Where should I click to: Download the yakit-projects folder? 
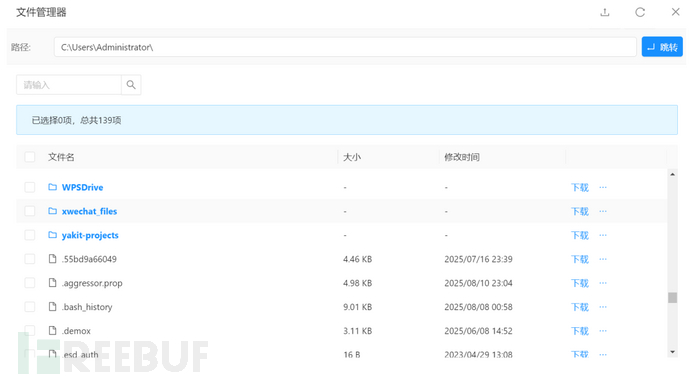(x=580, y=235)
